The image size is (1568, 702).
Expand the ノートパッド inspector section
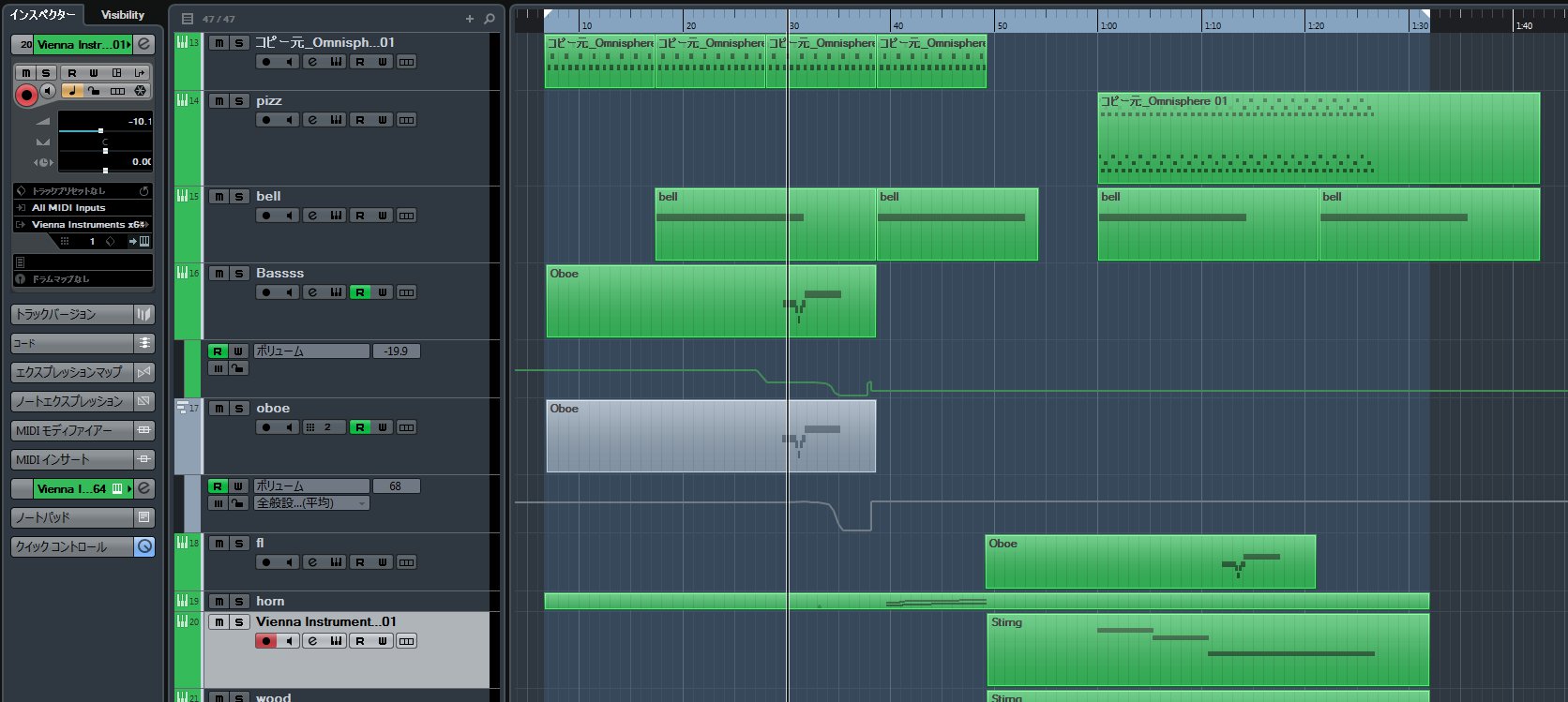[72, 517]
